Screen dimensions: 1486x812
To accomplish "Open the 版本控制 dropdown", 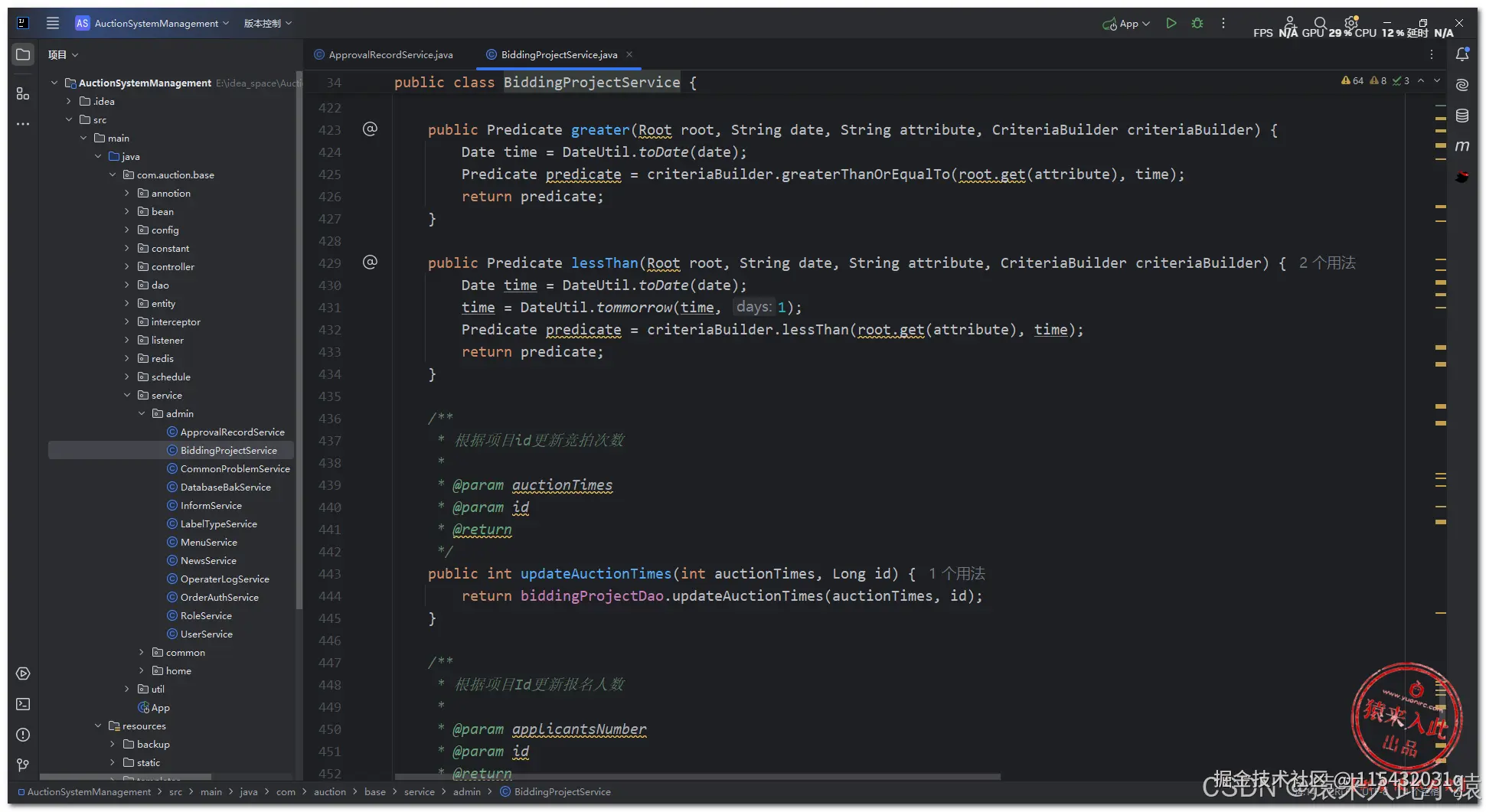I will pos(268,23).
